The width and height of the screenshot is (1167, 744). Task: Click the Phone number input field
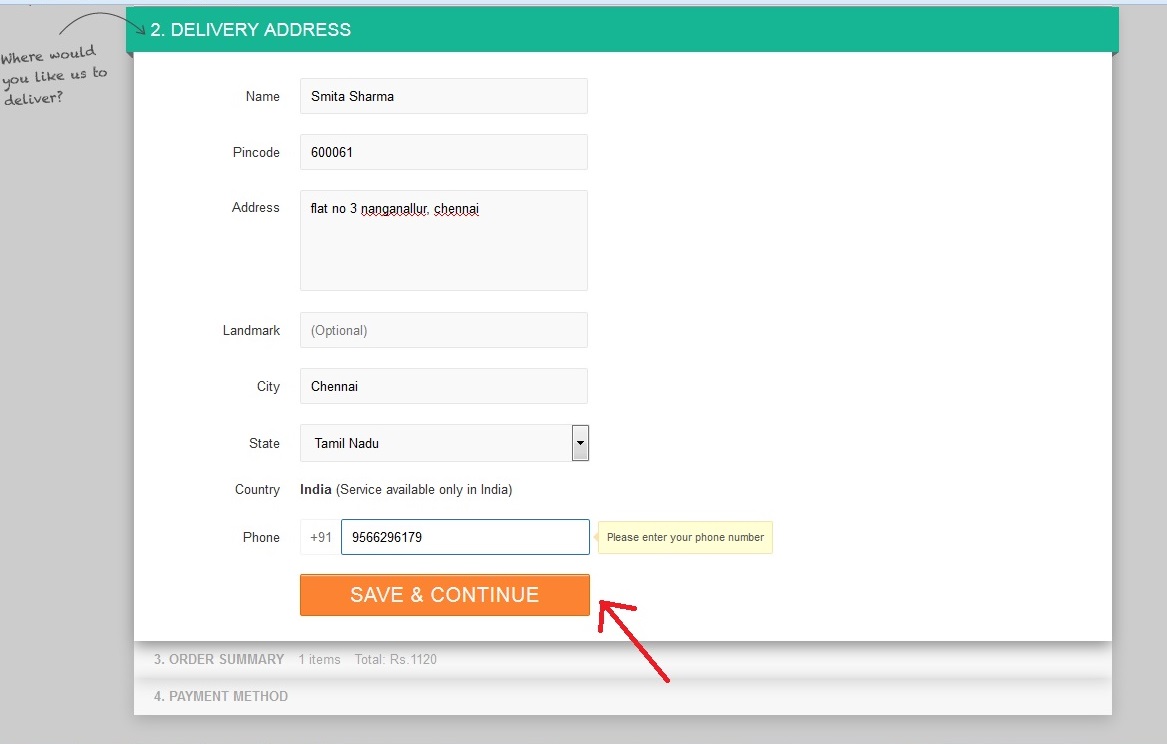(x=464, y=536)
